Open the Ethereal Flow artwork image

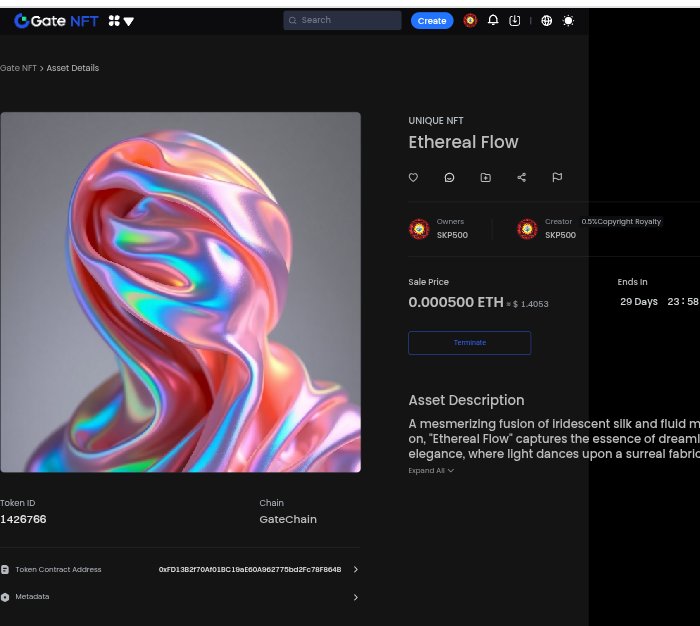click(180, 292)
